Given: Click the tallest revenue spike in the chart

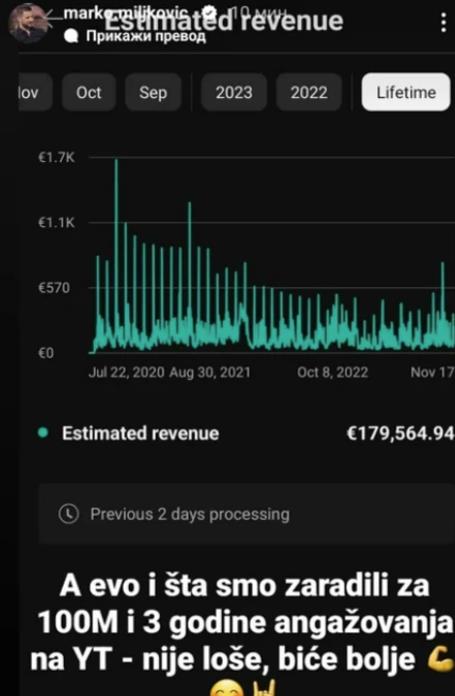Looking at the screenshot, I should tap(116, 255).
